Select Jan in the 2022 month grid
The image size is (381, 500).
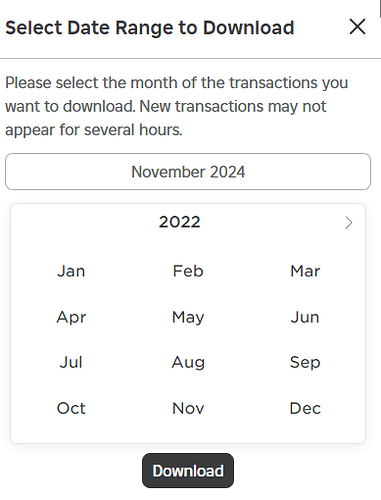pyautogui.click(x=71, y=271)
